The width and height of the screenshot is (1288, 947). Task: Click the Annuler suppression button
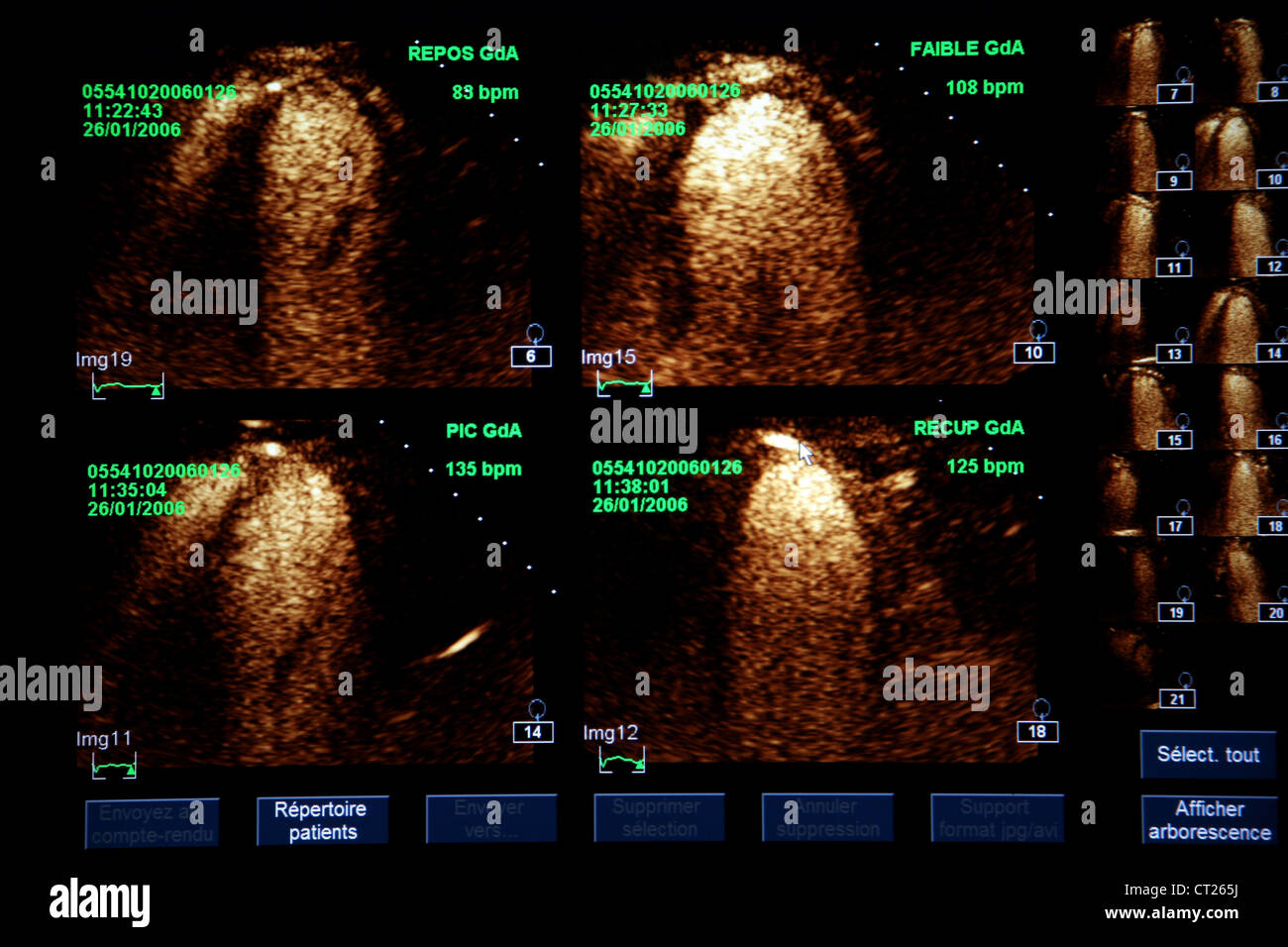pyautogui.click(x=827, y=818)
